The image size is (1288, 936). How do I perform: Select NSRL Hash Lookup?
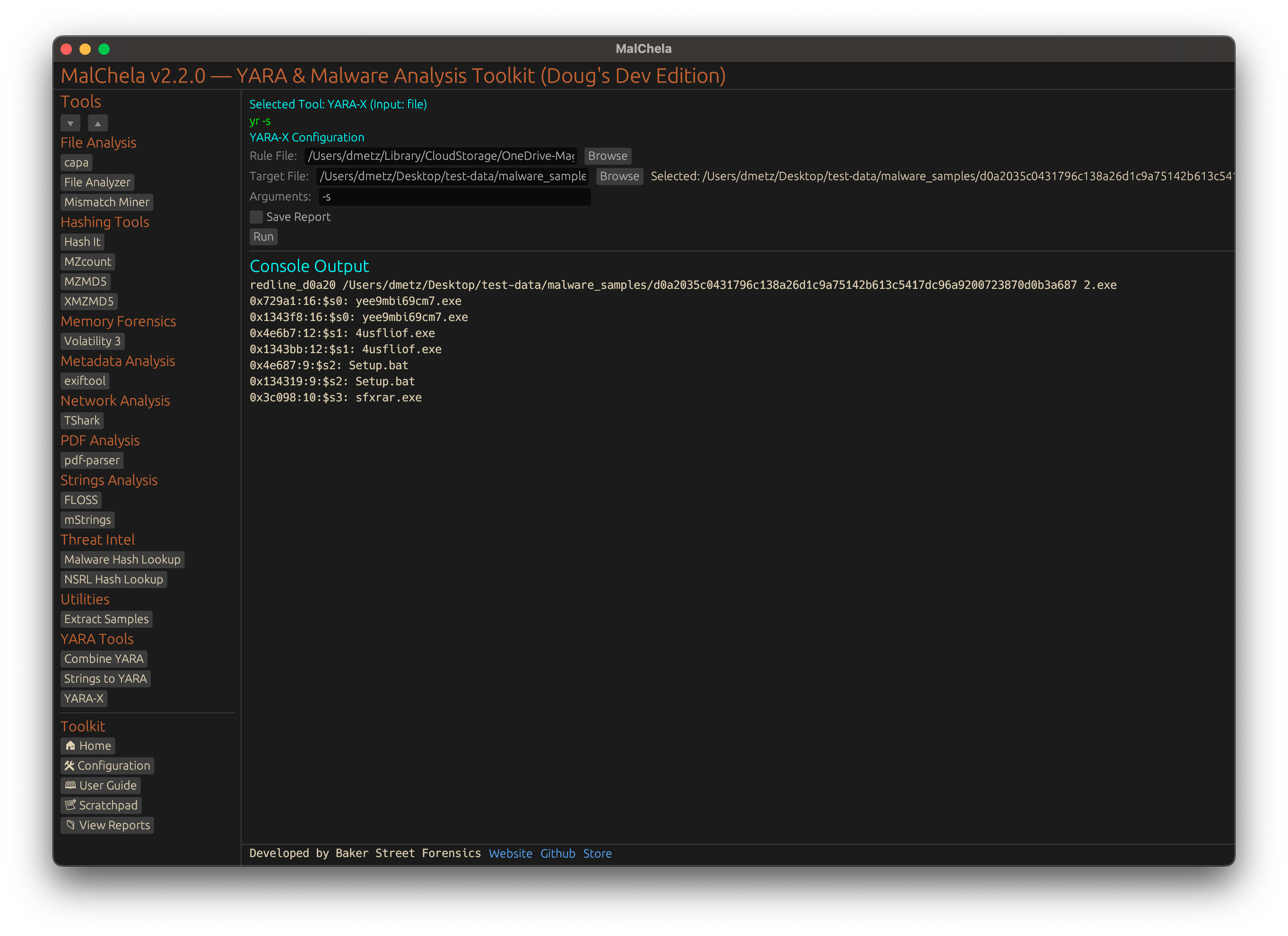[x=113, y=580]
